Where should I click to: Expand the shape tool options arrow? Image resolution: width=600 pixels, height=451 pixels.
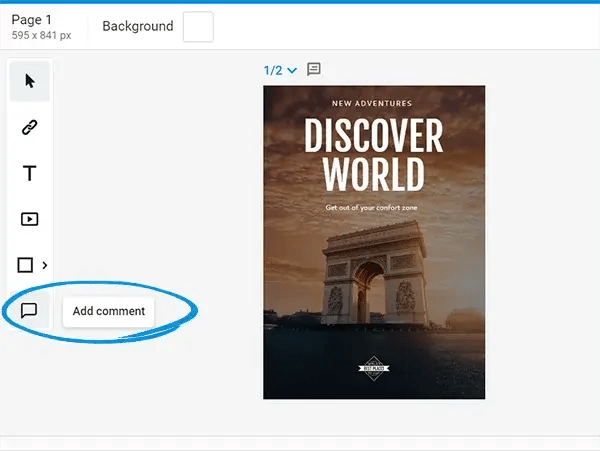[45, 265]
